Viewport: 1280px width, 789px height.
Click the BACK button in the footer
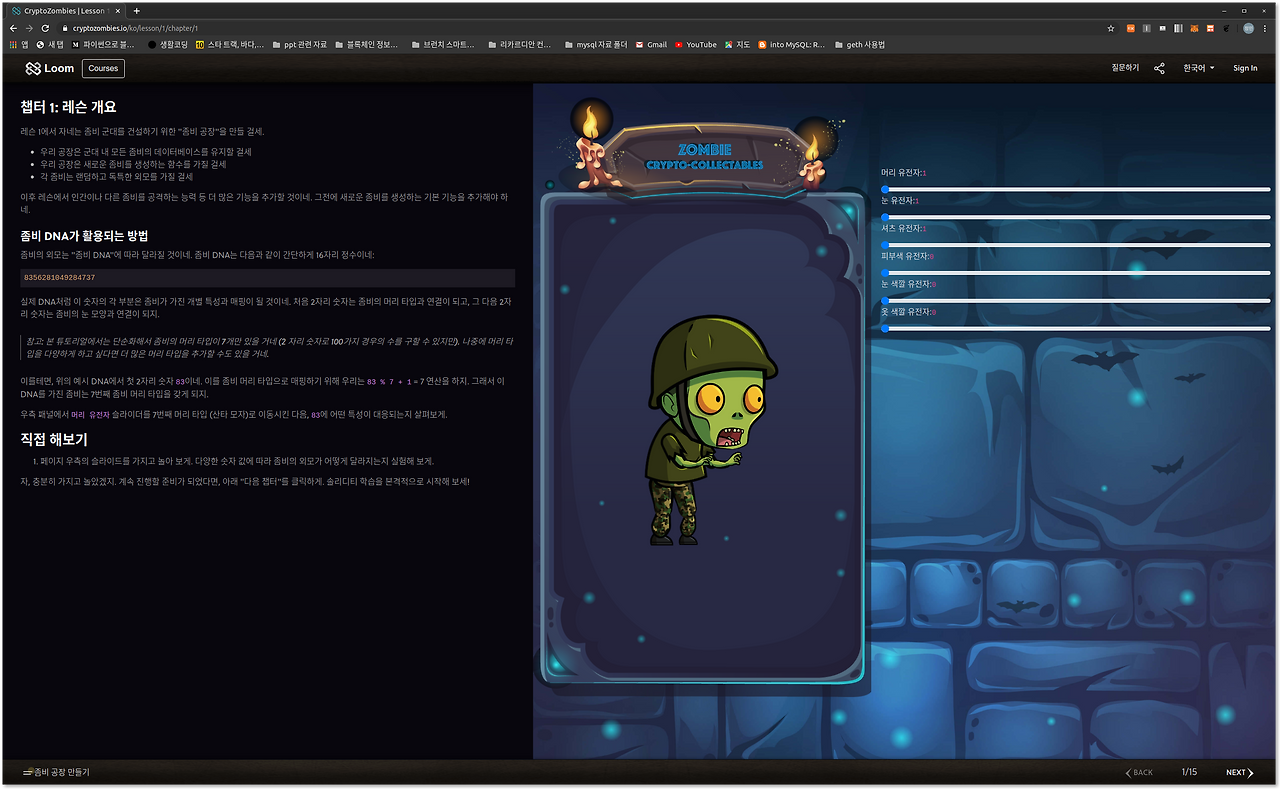(x=1139, y=773)
